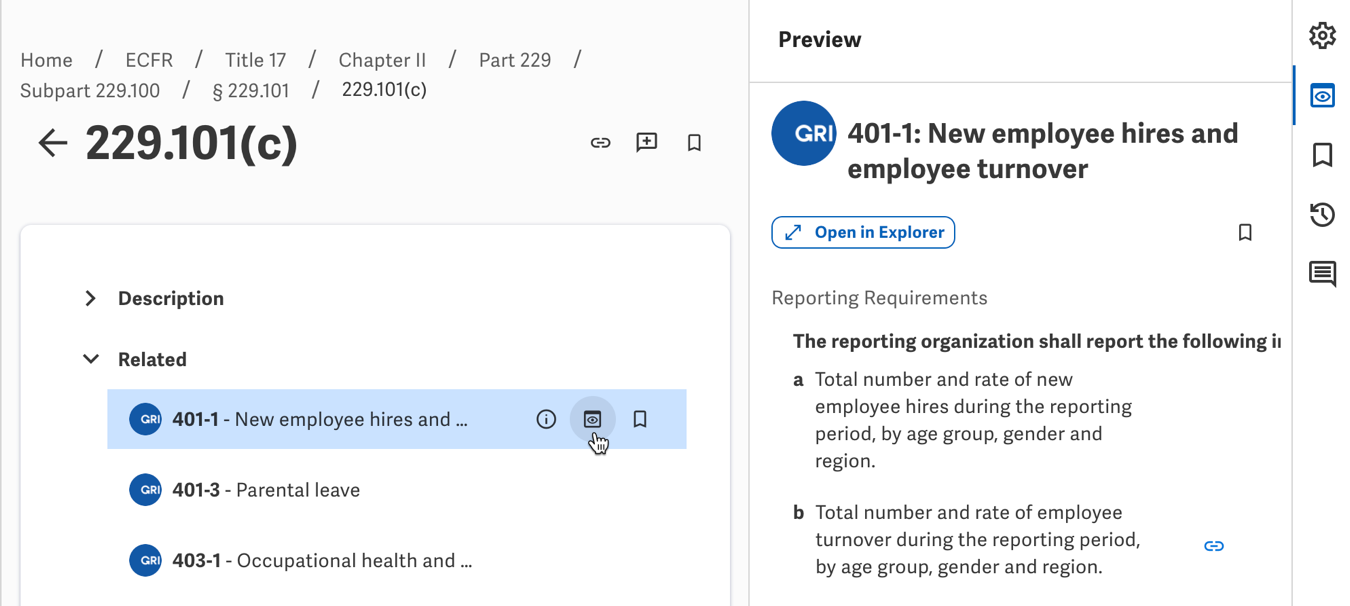This screenshot has width=1350, height=606.
Task: Bookmark the 401-1 item in Preview panel
Action: [1245, 232]
